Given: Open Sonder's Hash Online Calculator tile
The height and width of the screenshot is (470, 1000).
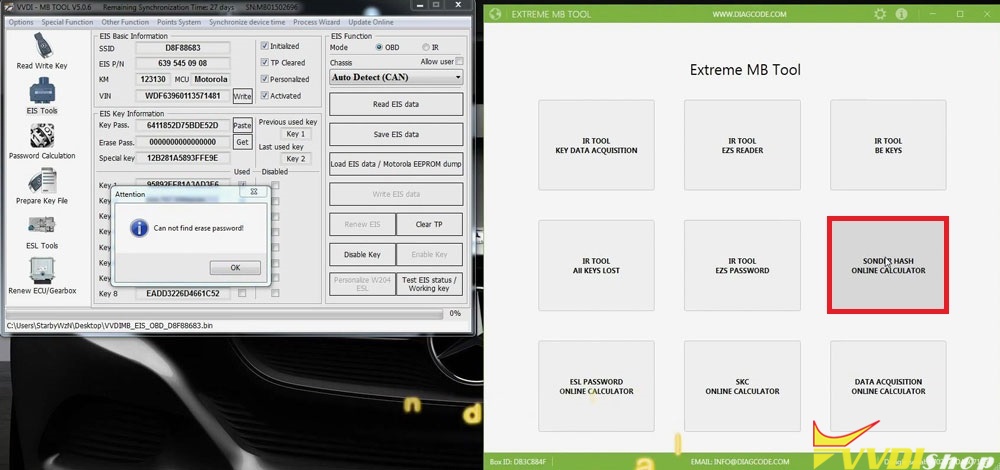Looking at the screenshot, I should (888, 265).
